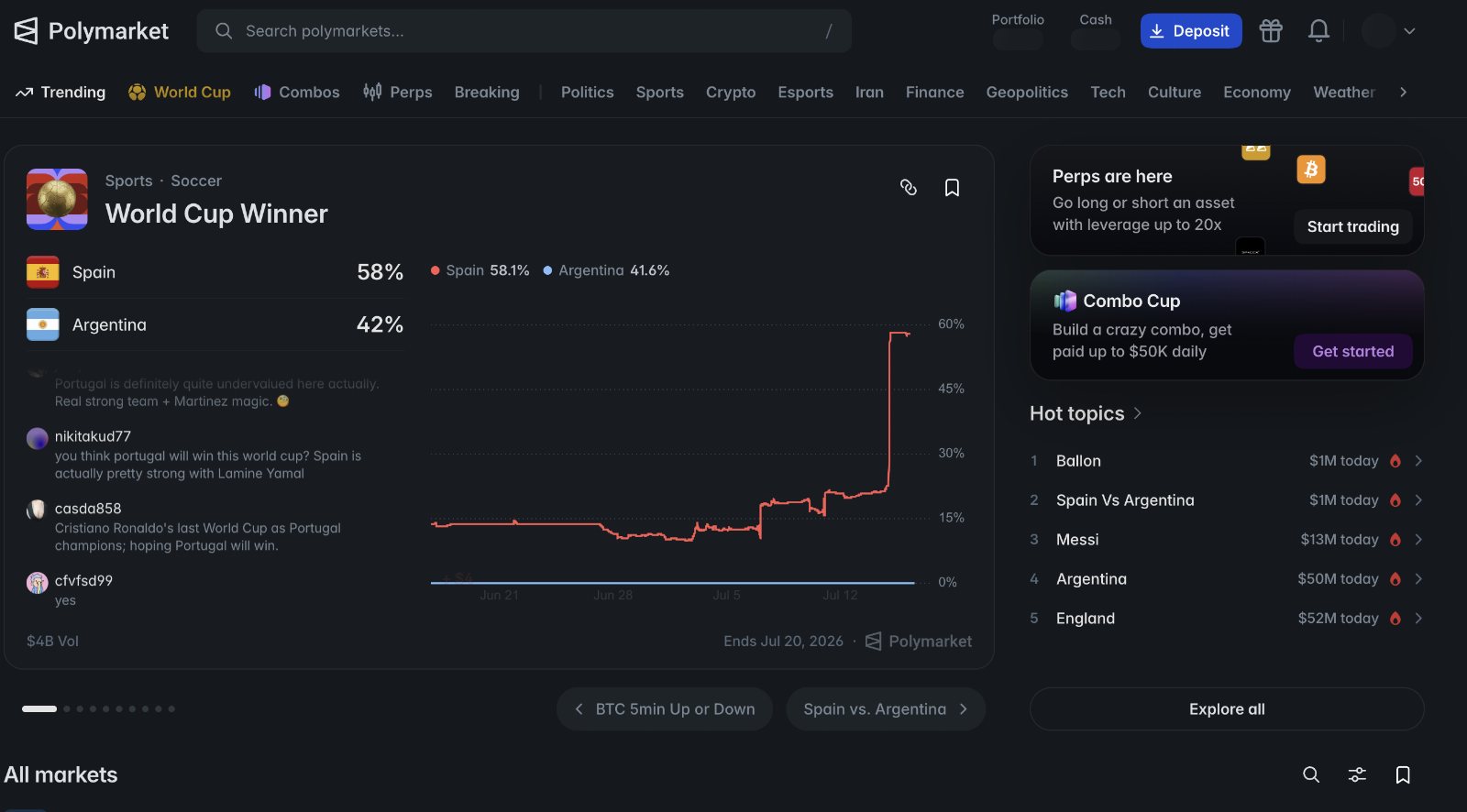
Task: Open the Geopolitics category
Action: tap(1027, 93)
